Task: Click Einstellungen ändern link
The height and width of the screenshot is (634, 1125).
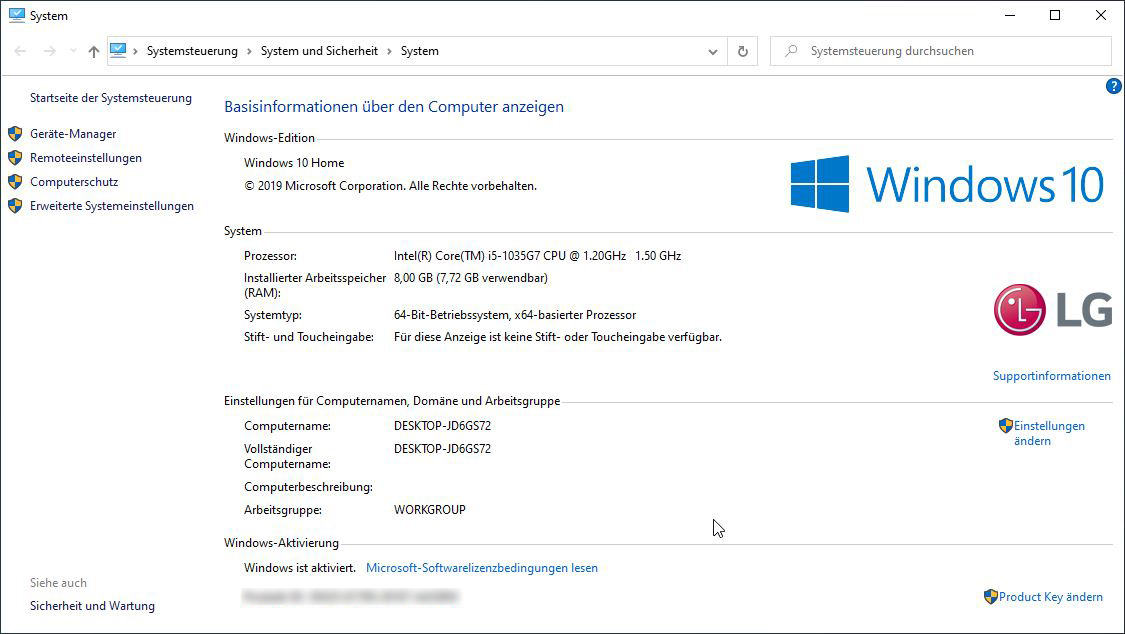Action: click(1049, 433)
